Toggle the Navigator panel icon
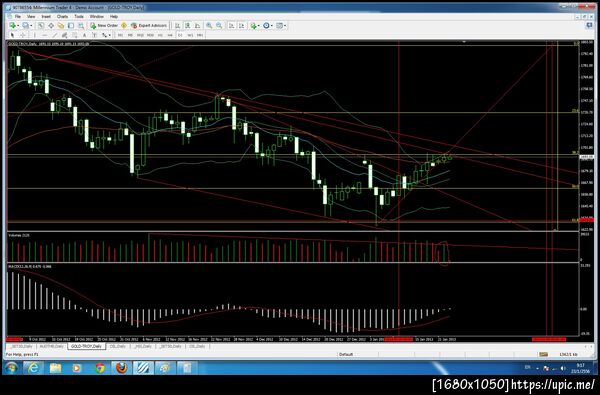The image size is (600, 395). [x=61, y=26]
